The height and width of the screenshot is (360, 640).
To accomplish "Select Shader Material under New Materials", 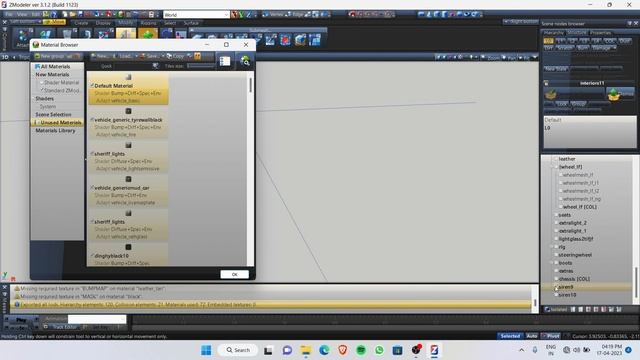I will coord(61,82).
